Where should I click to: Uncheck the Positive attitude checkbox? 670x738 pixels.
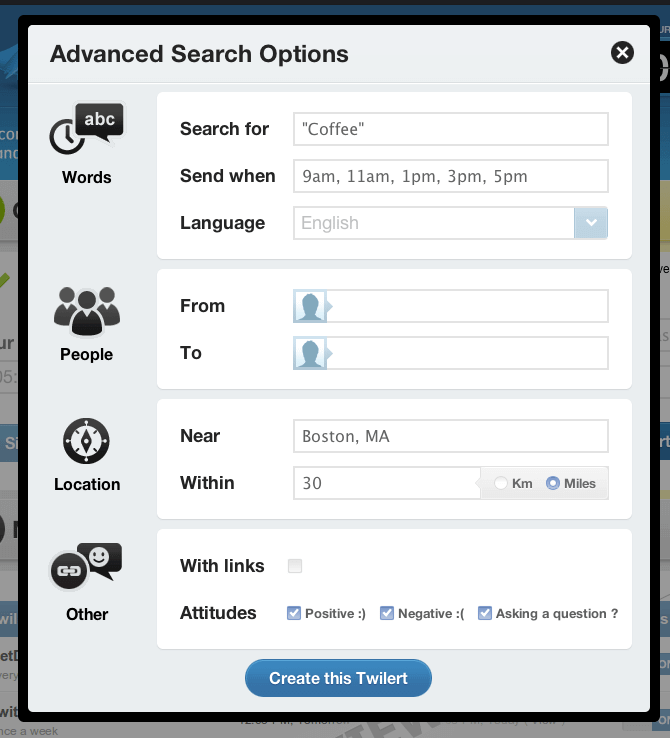pyautogui.click(x=294, y=613)
